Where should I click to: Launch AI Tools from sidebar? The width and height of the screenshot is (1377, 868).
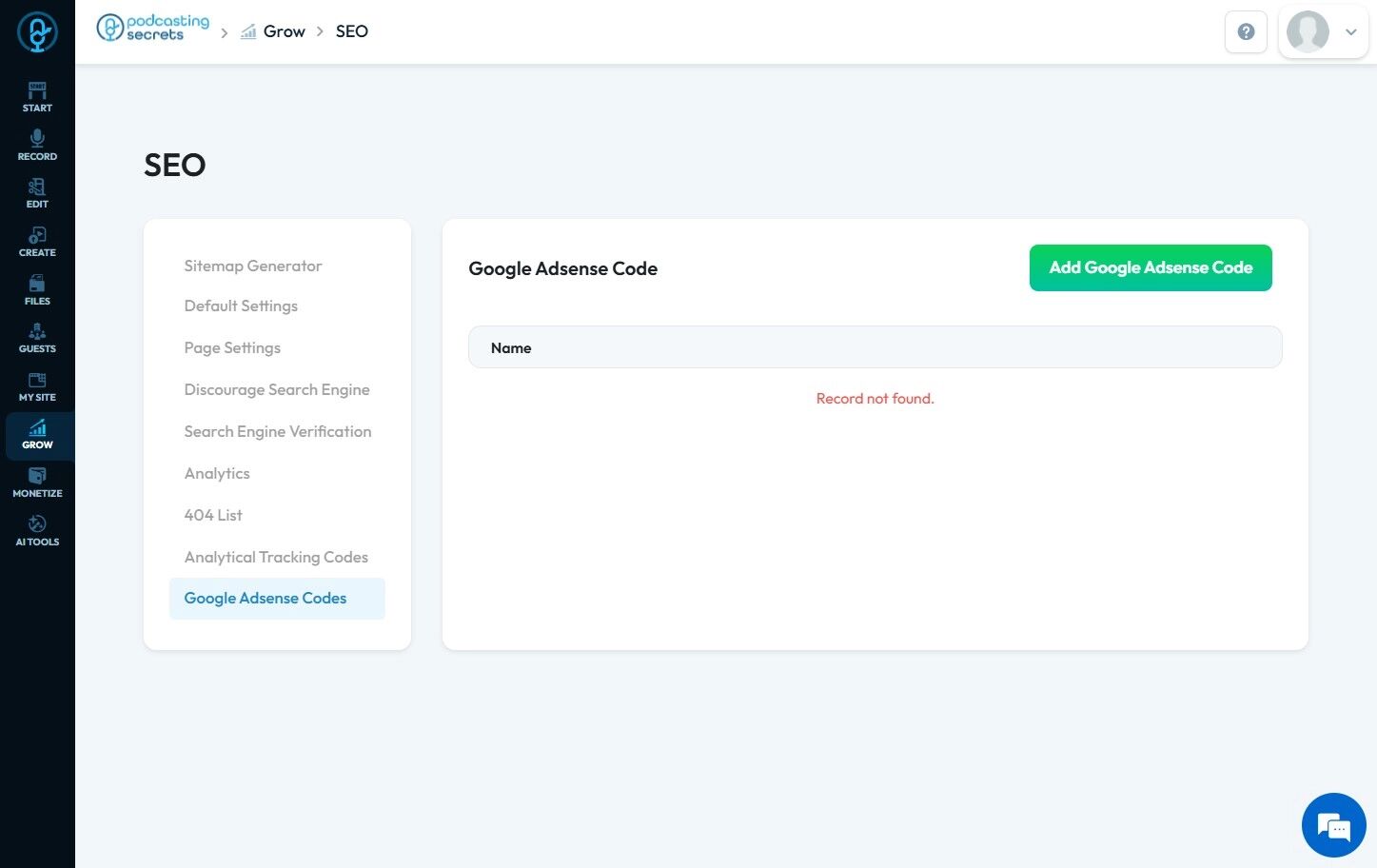(37, 531)
